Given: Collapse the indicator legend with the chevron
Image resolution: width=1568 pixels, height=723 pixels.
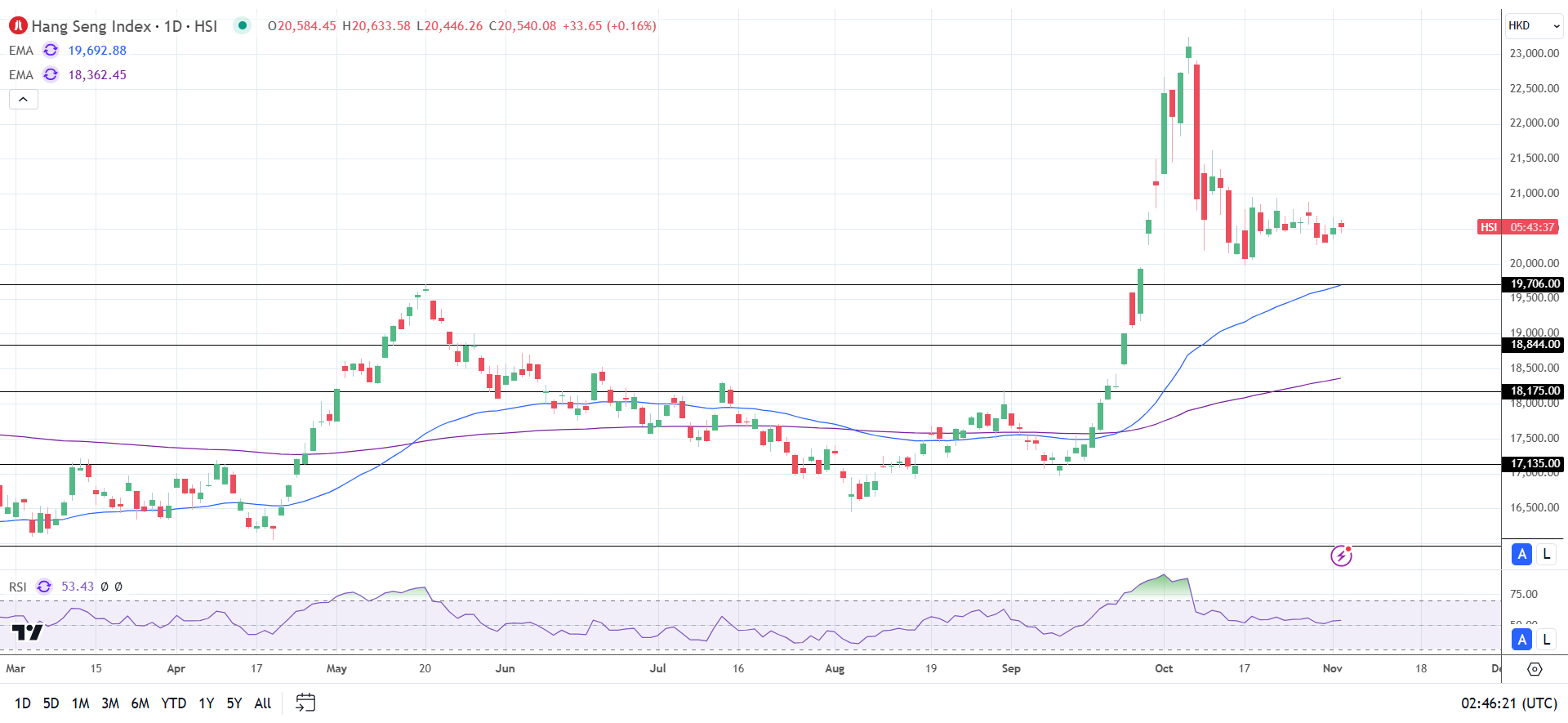Looking at the screenshot, I should [24, 100].
